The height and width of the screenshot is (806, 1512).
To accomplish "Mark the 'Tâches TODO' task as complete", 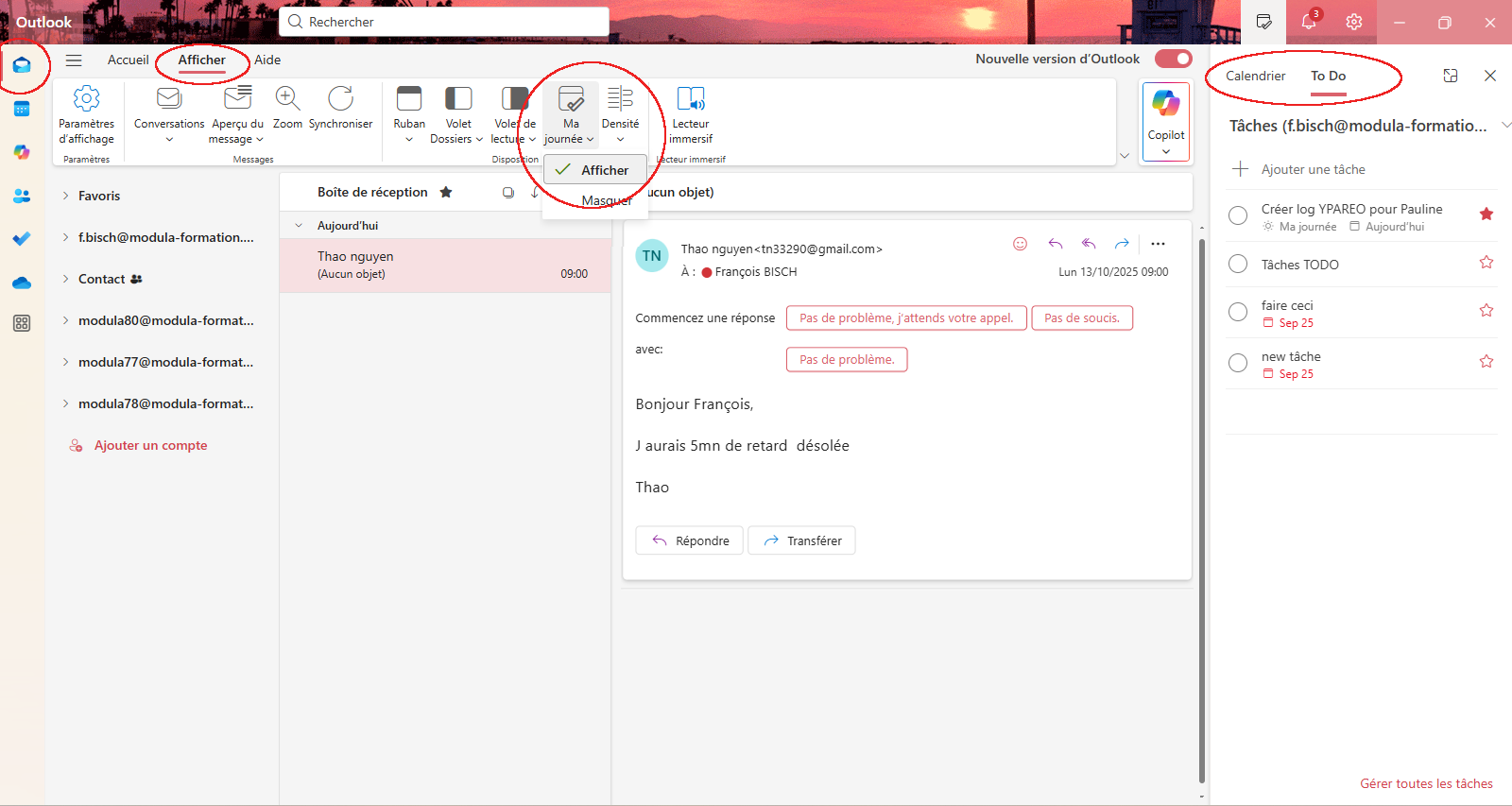I will 1238,265.
